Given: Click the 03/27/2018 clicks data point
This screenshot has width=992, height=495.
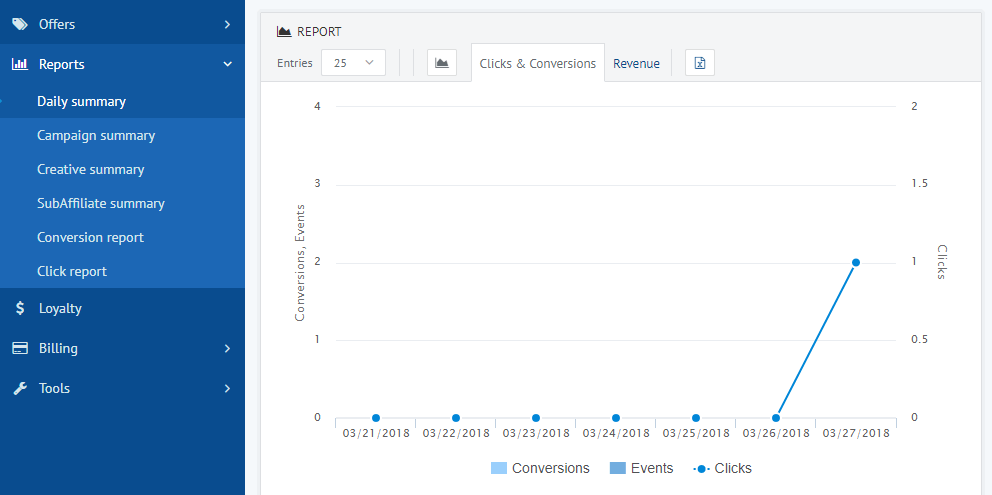Looking at the screenshot, I should coord(856,262).
